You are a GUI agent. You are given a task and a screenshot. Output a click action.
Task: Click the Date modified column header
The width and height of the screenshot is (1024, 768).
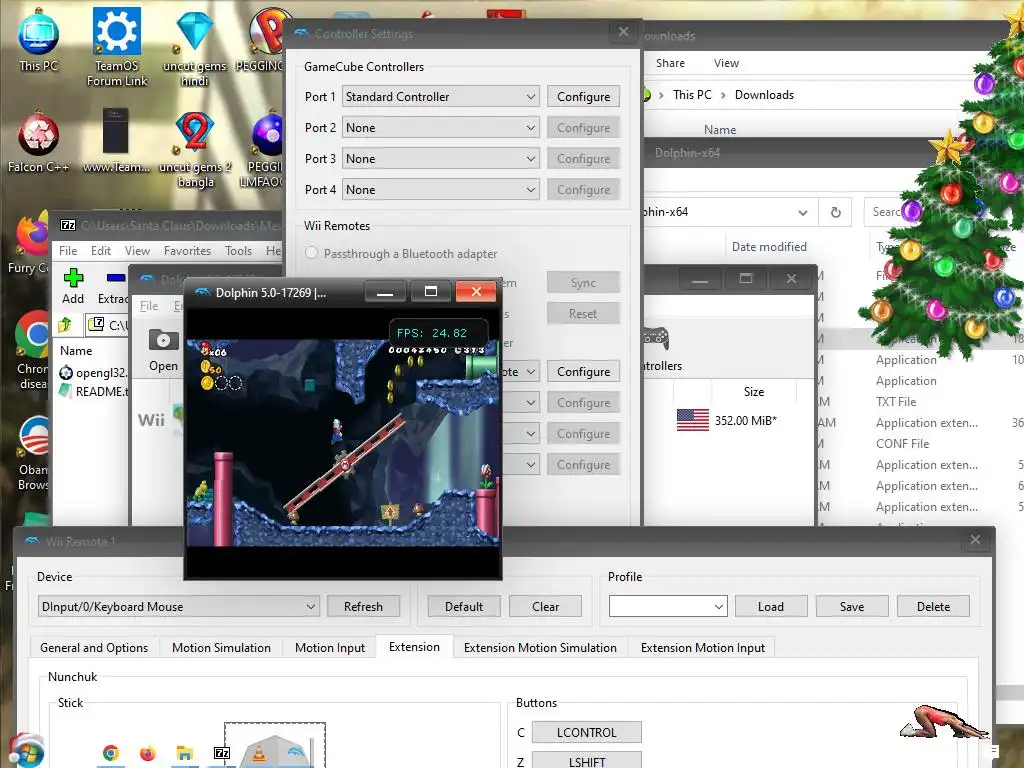(769, 247)
